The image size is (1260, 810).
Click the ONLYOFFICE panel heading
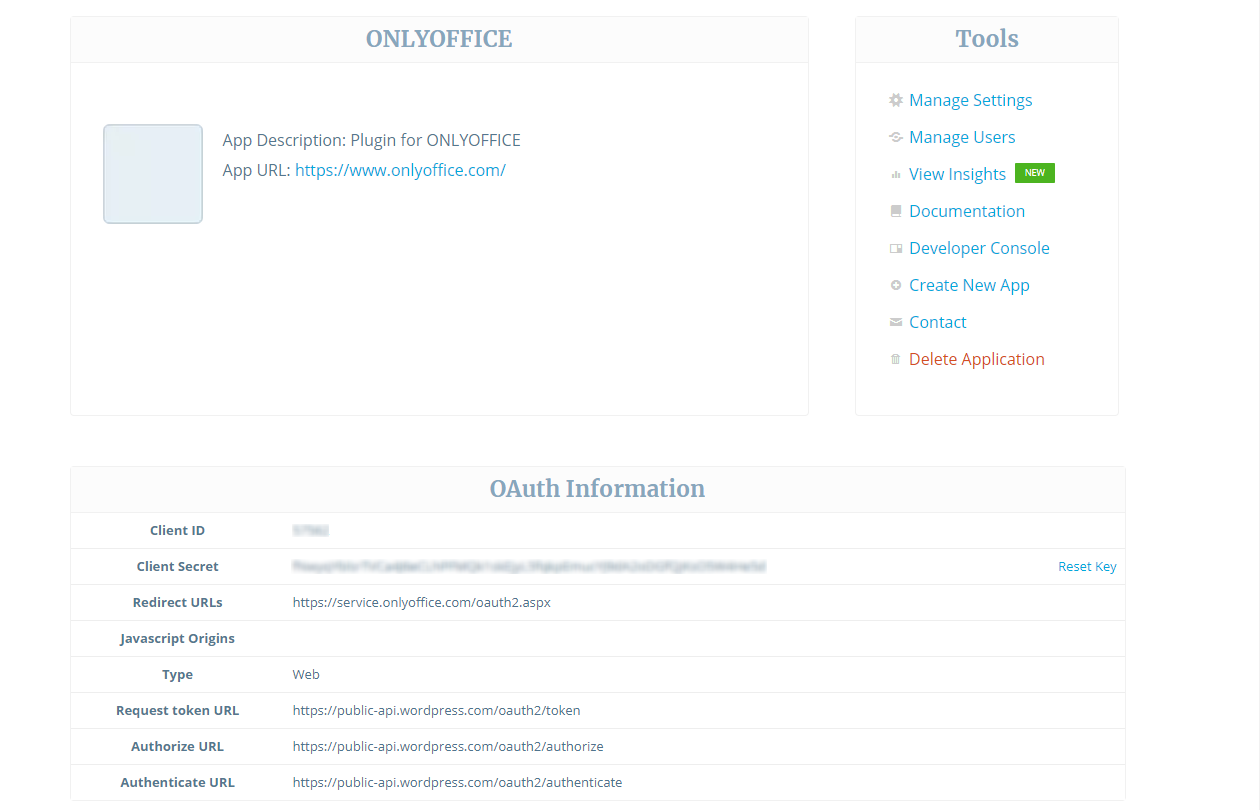pos(439,39)
